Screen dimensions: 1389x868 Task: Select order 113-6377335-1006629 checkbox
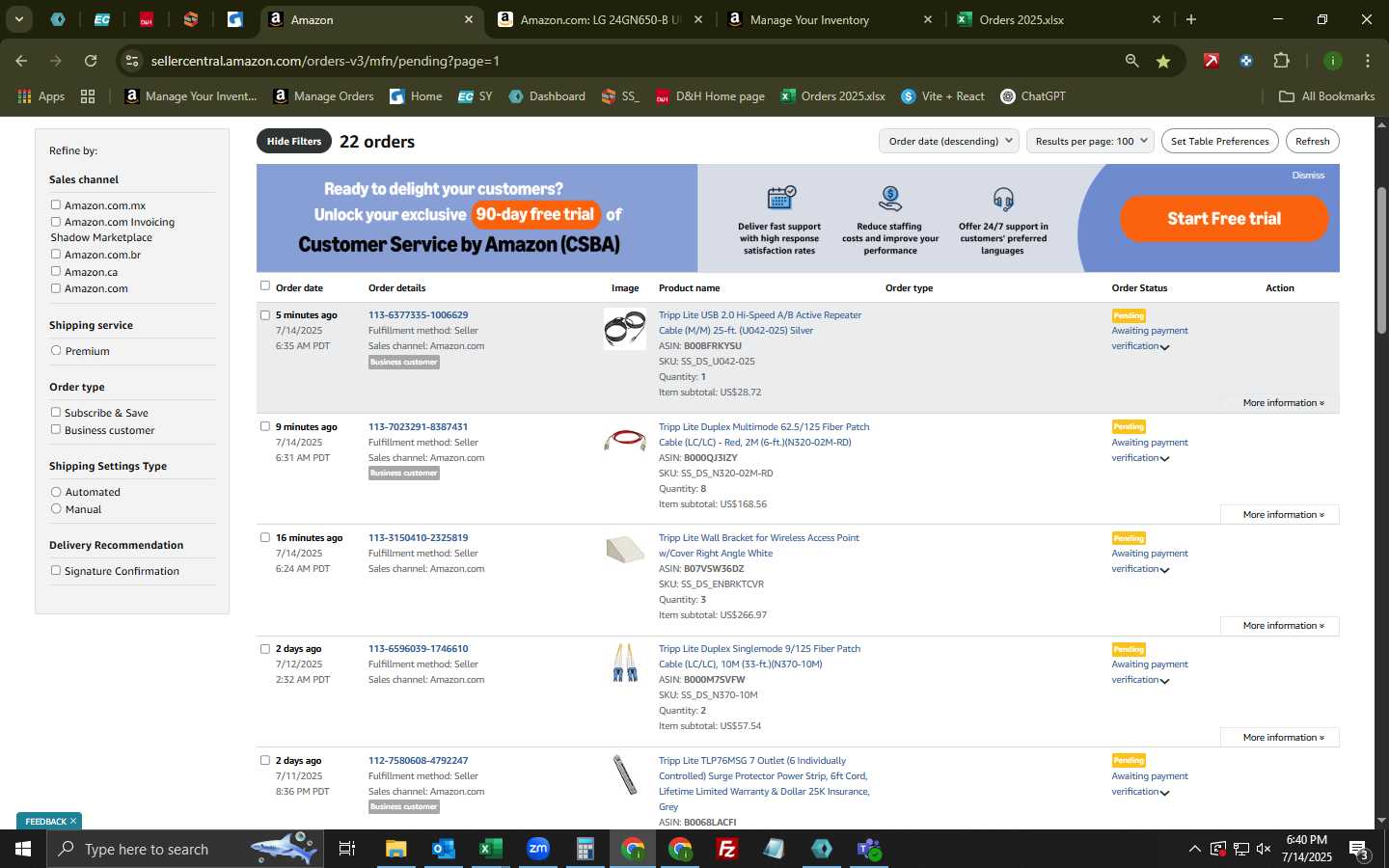pyautogui.click(x=265, y=314)
